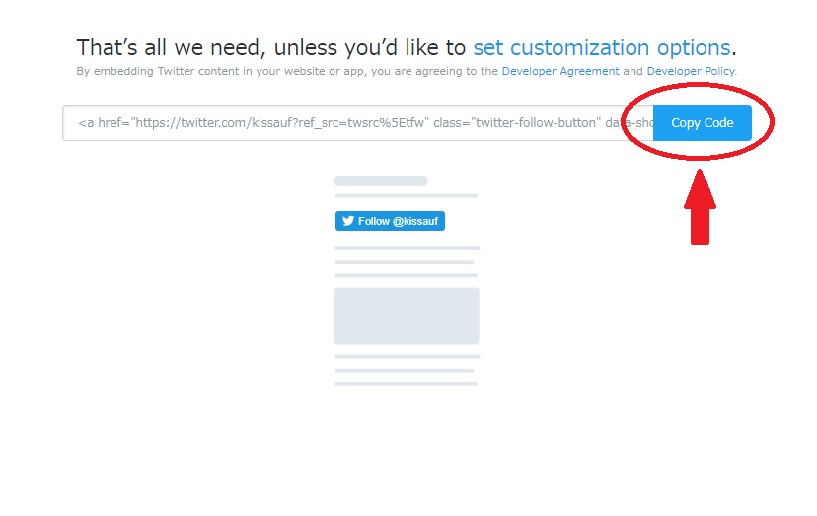Click the Twitter bird icon in the Follow button

click(x=348, y=221)
